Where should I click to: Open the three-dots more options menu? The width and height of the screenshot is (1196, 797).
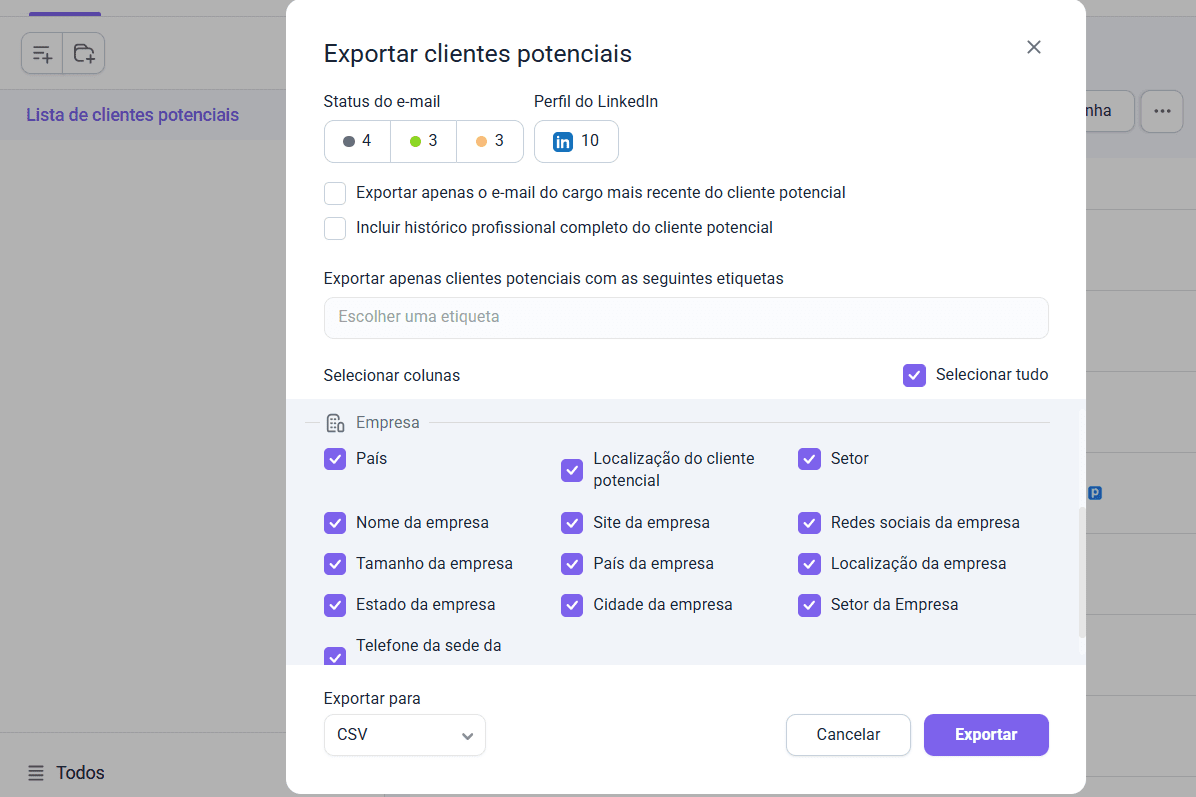point(1161,111)
